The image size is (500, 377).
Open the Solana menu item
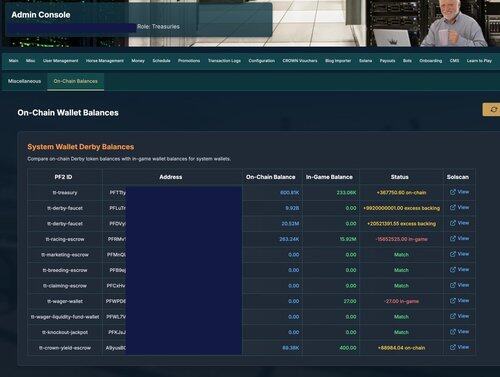pyautogui.click(x=365, y=61)
